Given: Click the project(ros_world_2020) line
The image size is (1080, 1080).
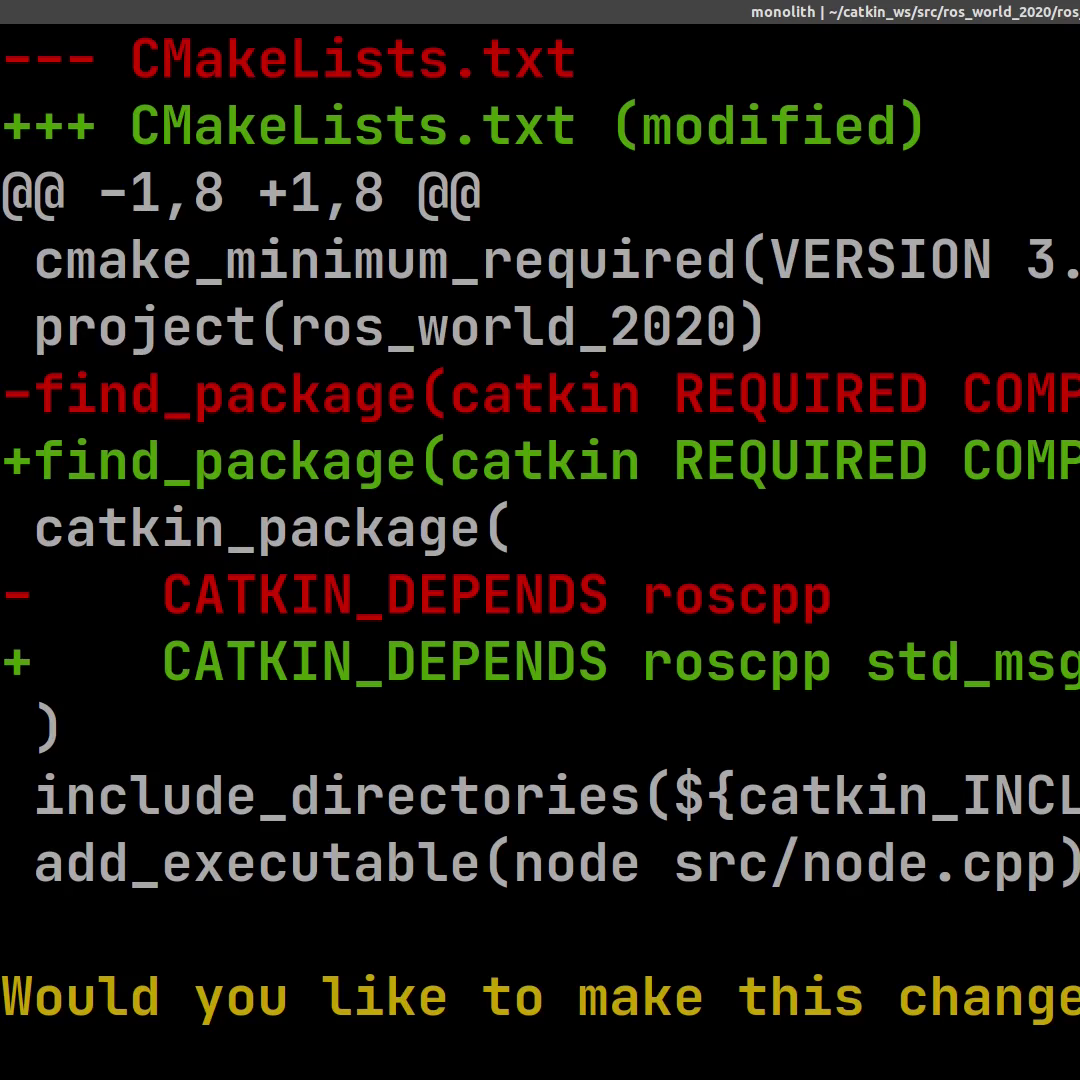Looking at the screenshot, I should coord(400,328).
